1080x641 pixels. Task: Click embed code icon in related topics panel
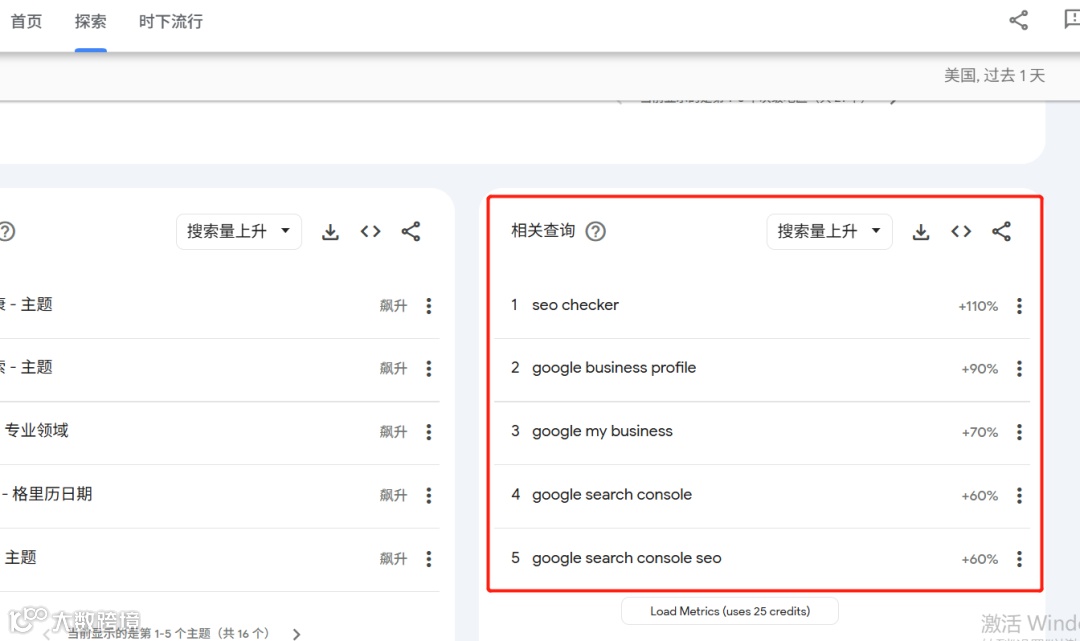click(x=371, y=231)
